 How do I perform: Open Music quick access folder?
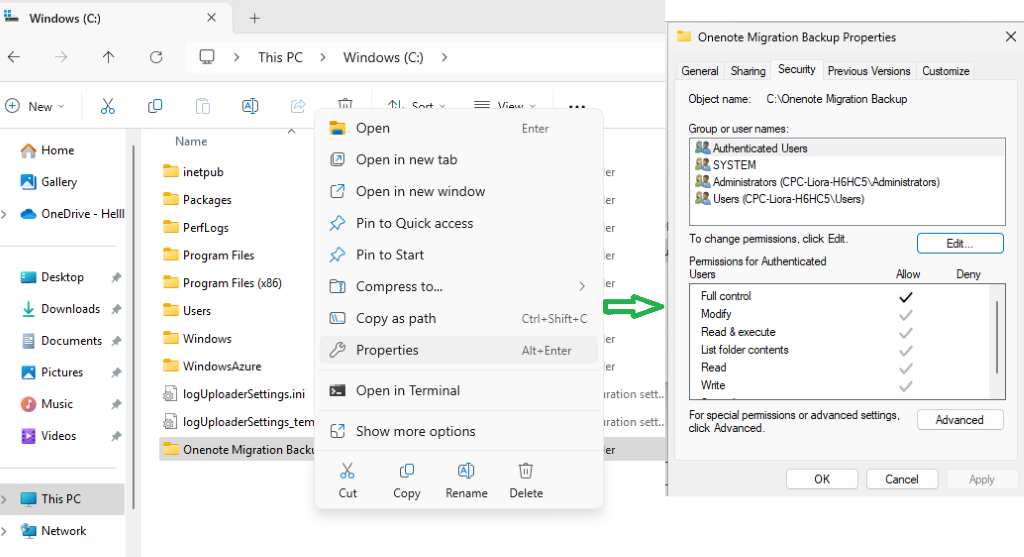[46, 404]
